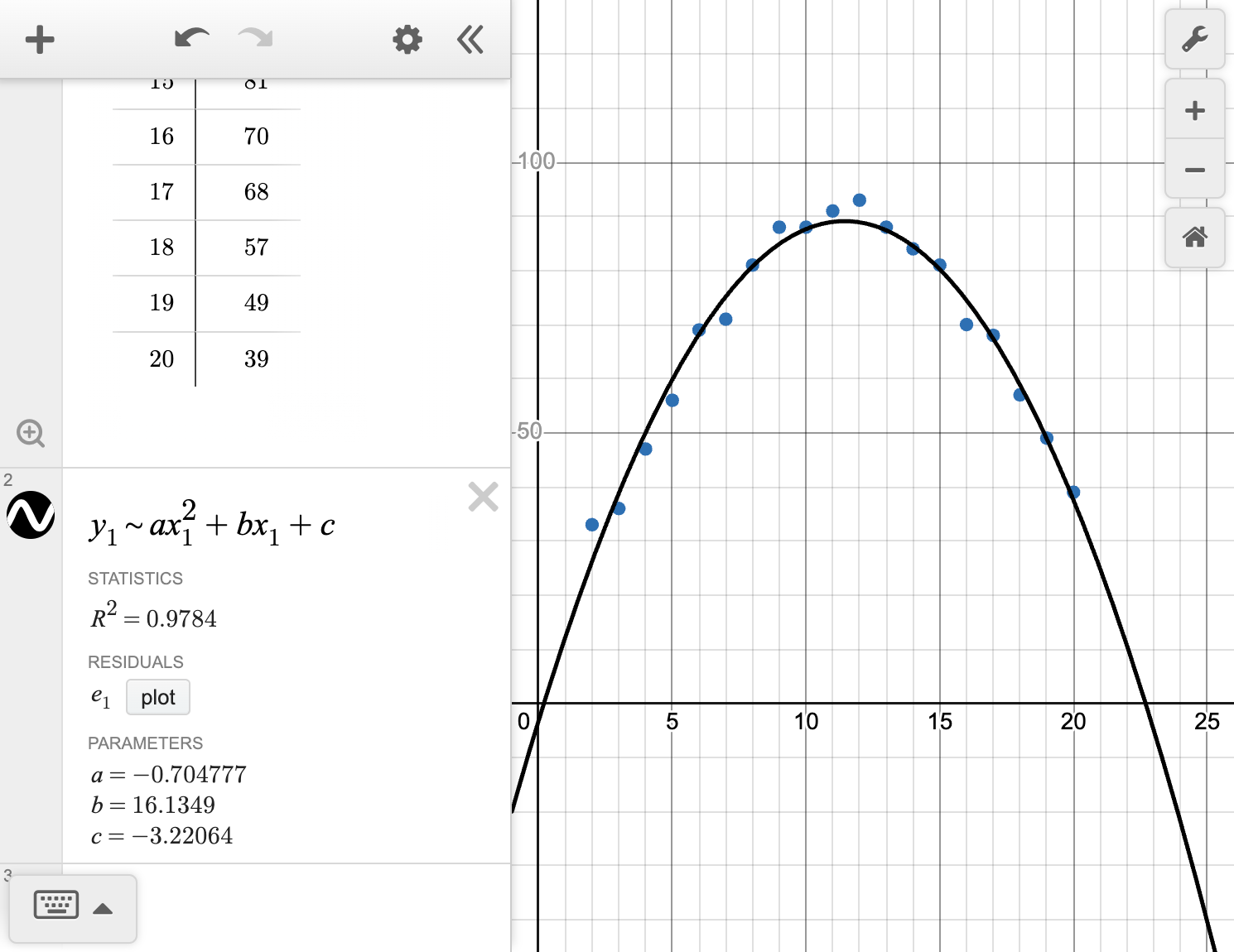This screenshot has width=1234, height=952.
Task: Click the y value 49 in the table
Action: click(256, 303)
